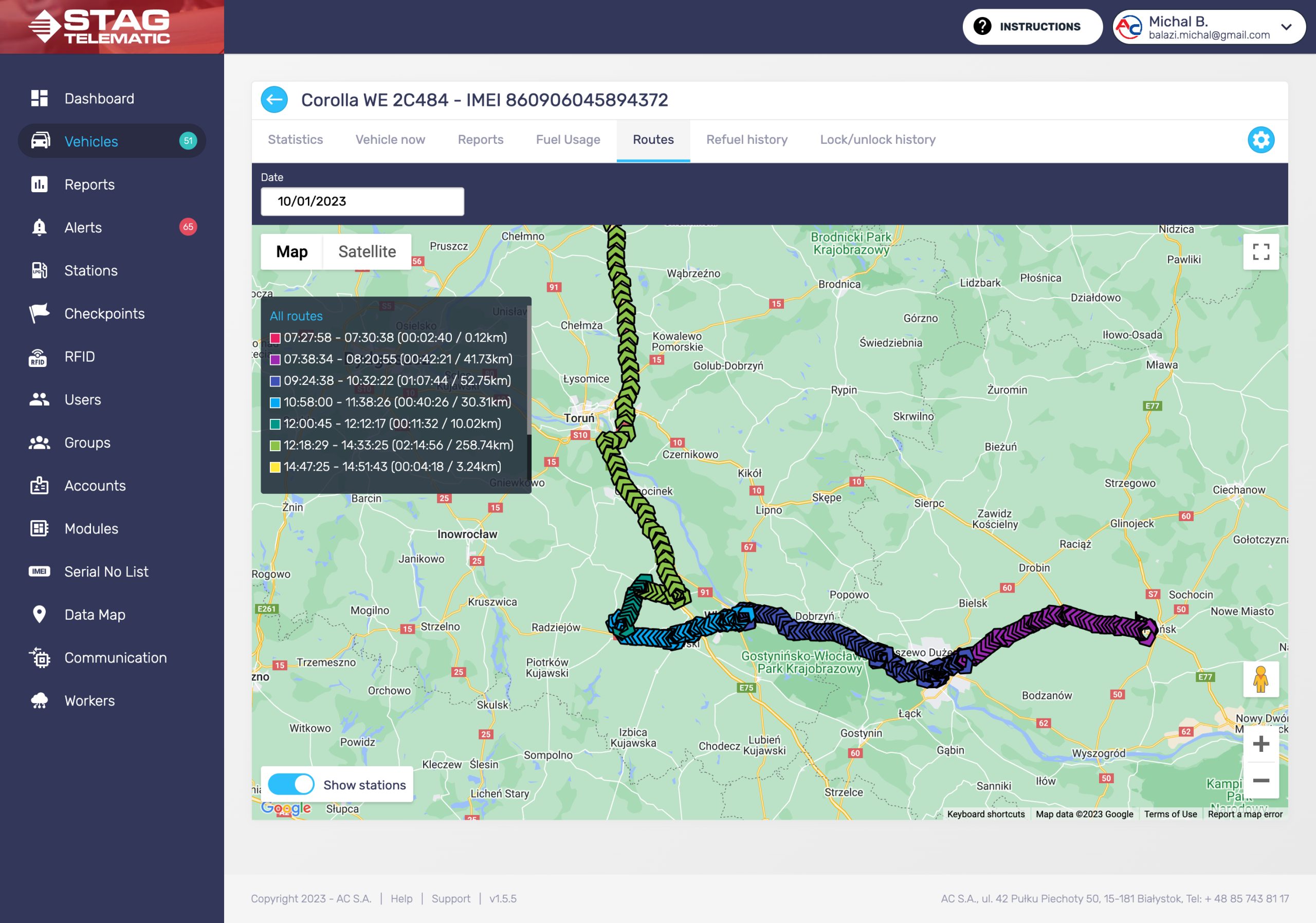Click the purple swatch for 07:38:34 route
This screenshot has height=923, width=1316.
(275, 359)
